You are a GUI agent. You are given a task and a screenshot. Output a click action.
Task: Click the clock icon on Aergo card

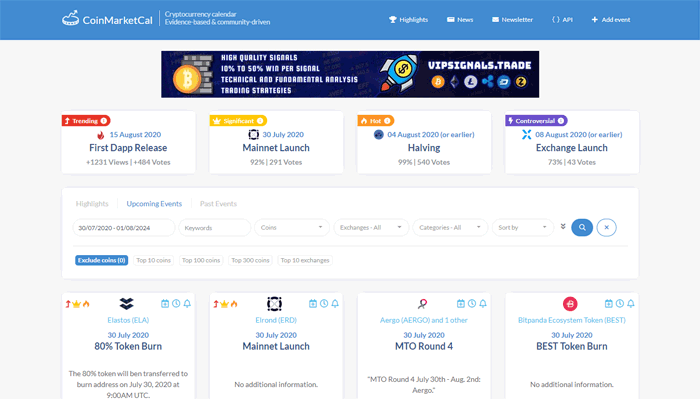point(472,303)
